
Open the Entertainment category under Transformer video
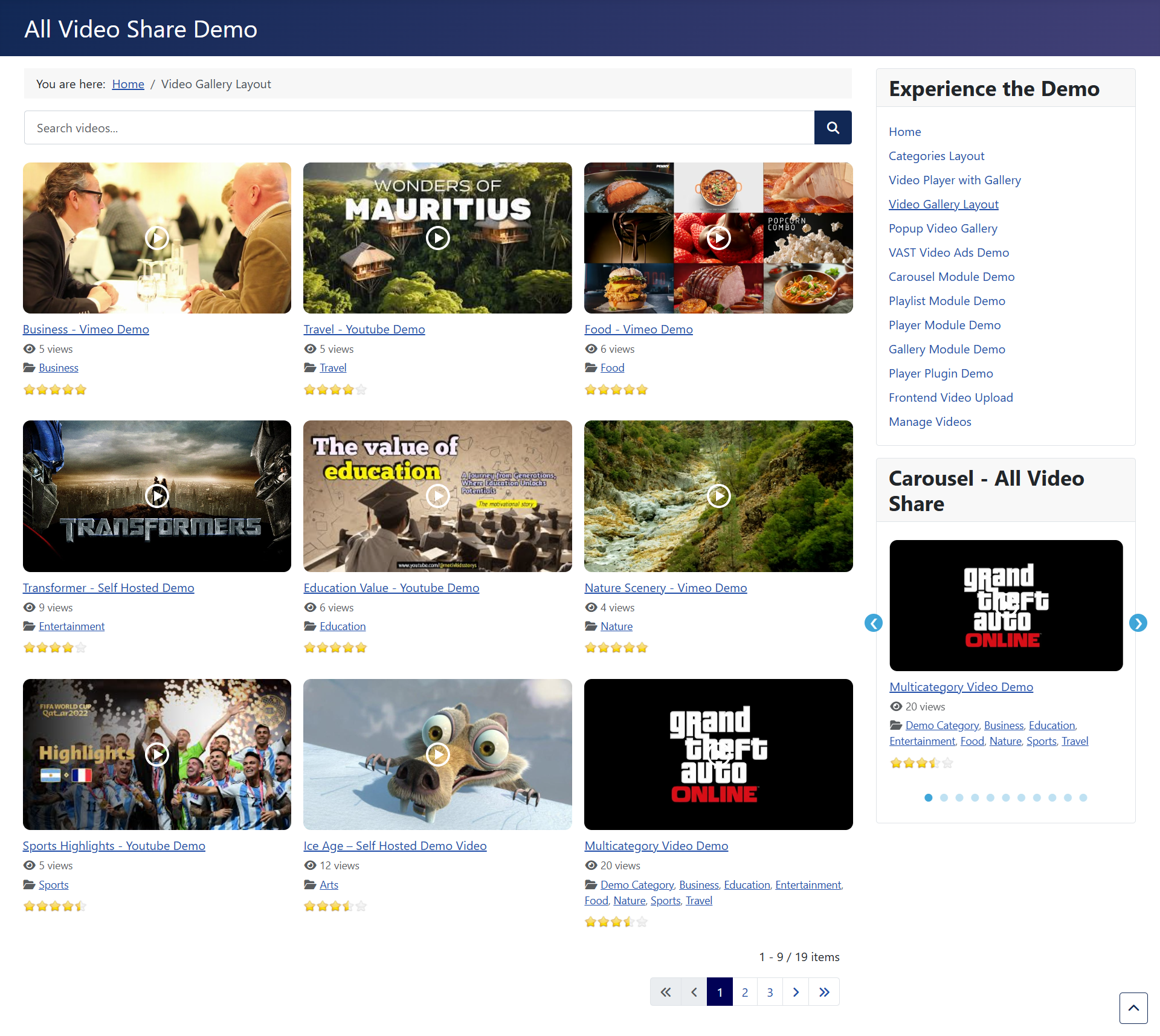(72, 626)
